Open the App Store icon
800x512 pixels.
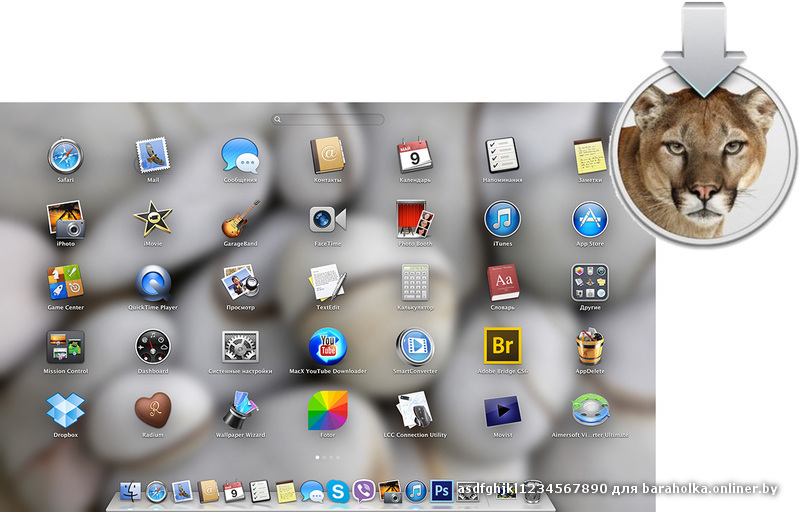click(x=590, y=219)
